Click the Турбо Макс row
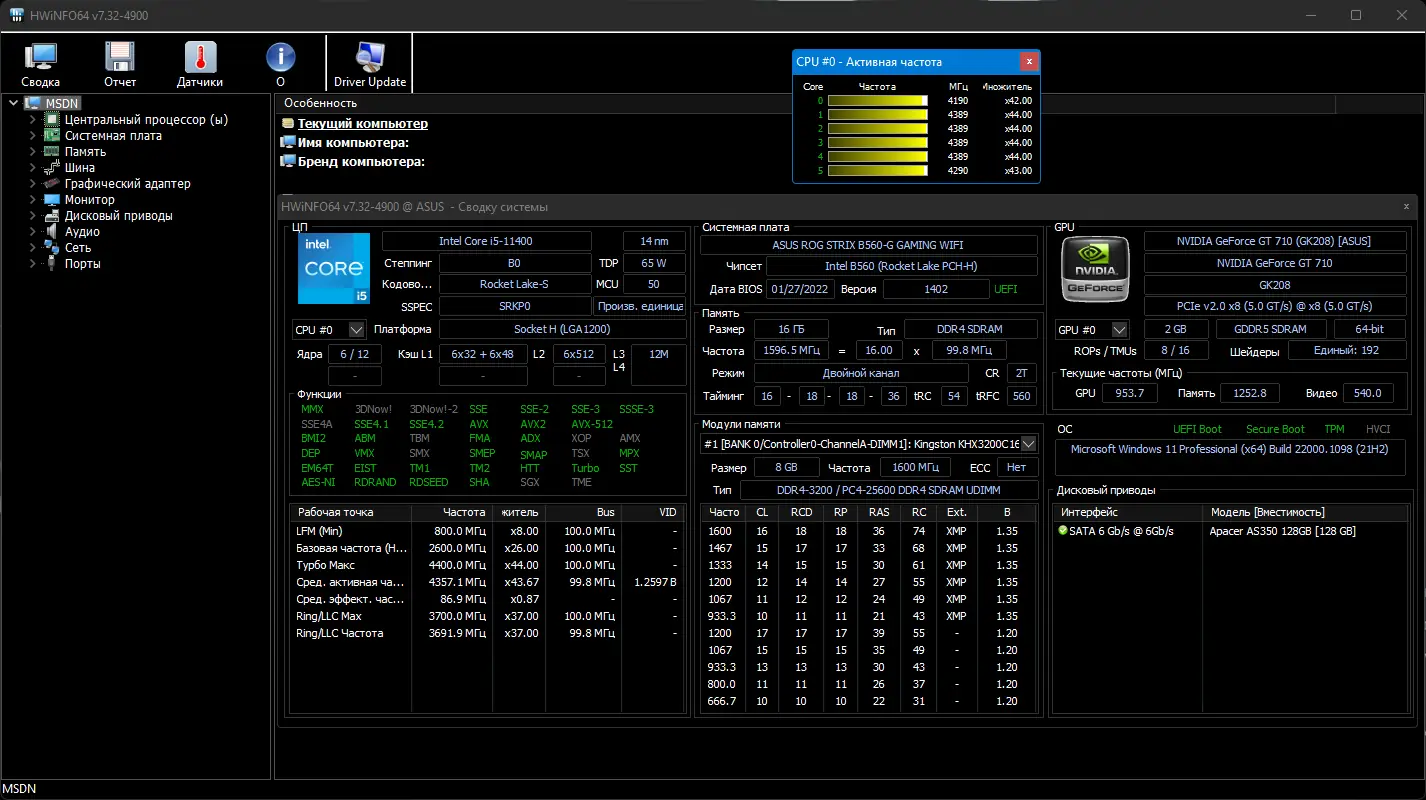 (x=487, y=565)
